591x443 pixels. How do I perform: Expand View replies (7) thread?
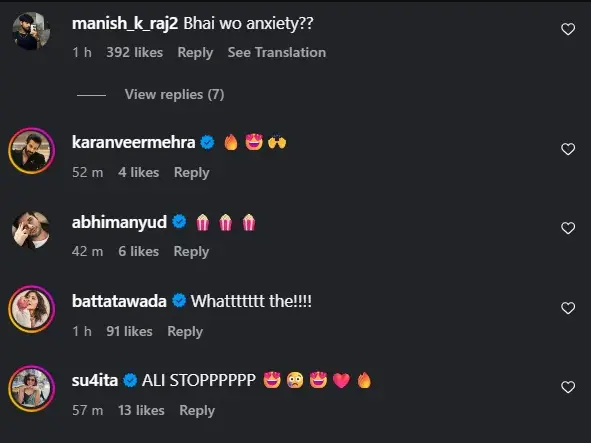click(174, 94)
